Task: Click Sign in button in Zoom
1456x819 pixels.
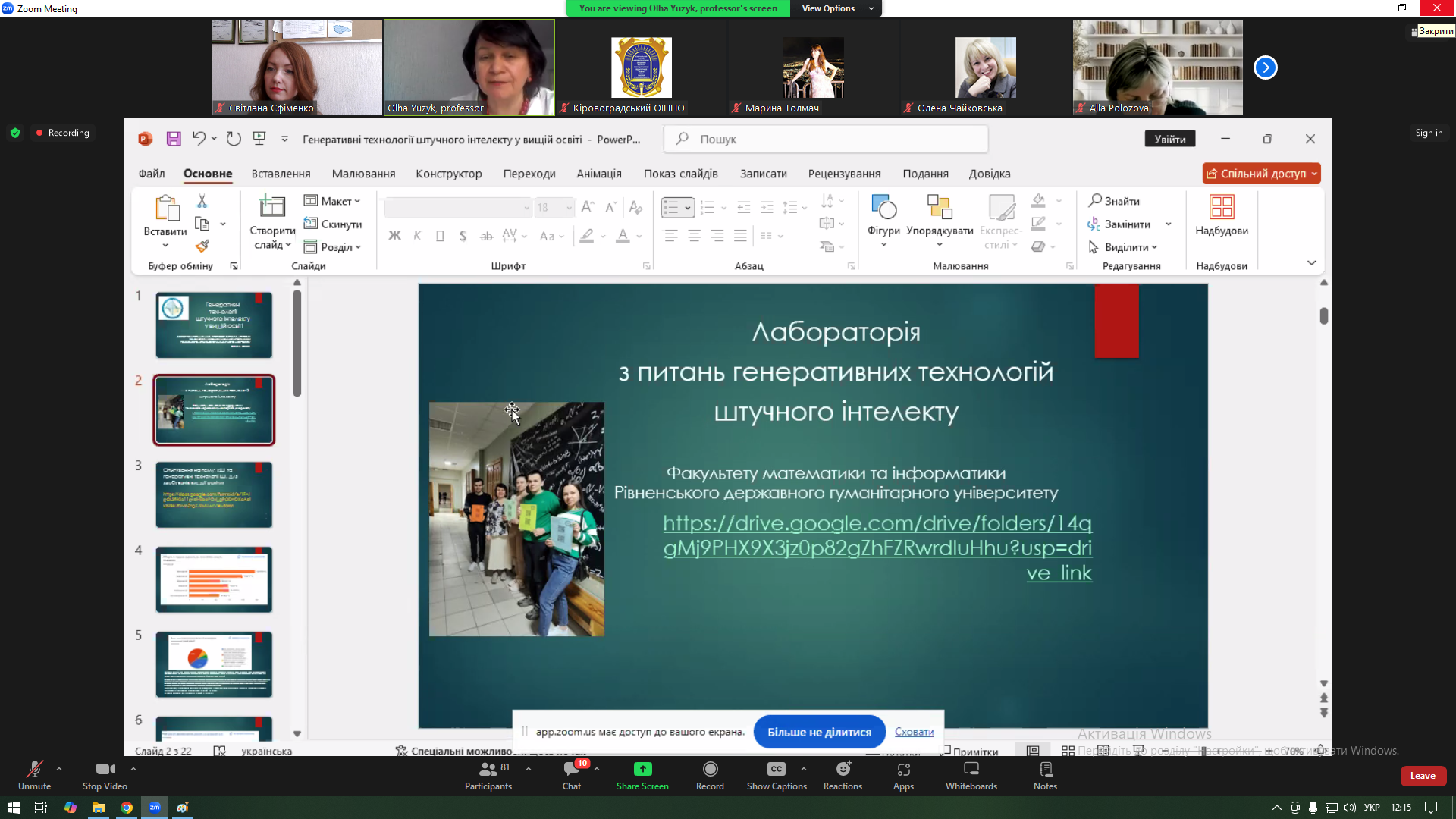Action: pos(1429,133)
